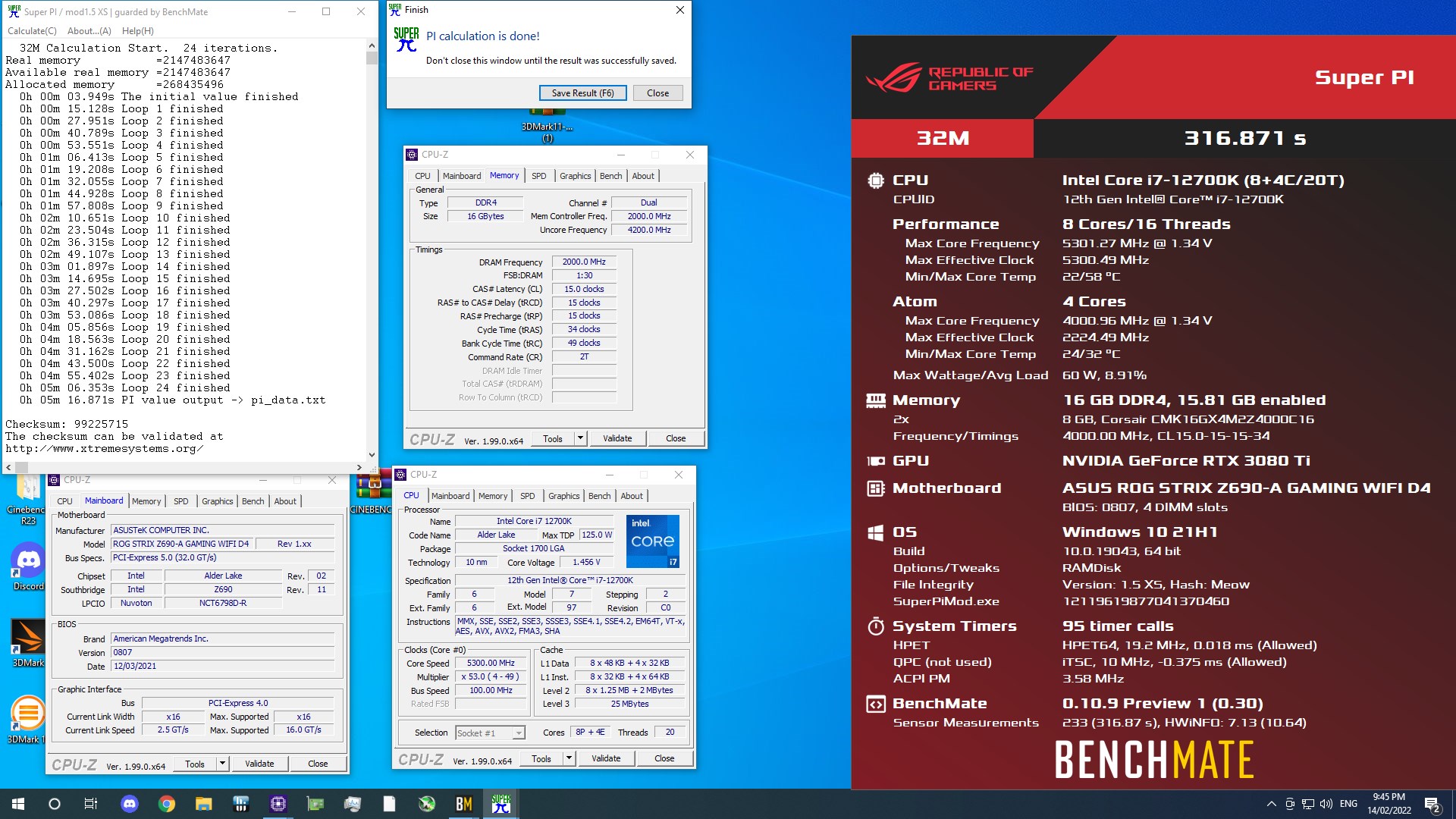Click the Model ROG STRIX Z690-A GAMING WIFI D4 field
The height and width of the screenshot is (819, 1456).
click(180, 544)
